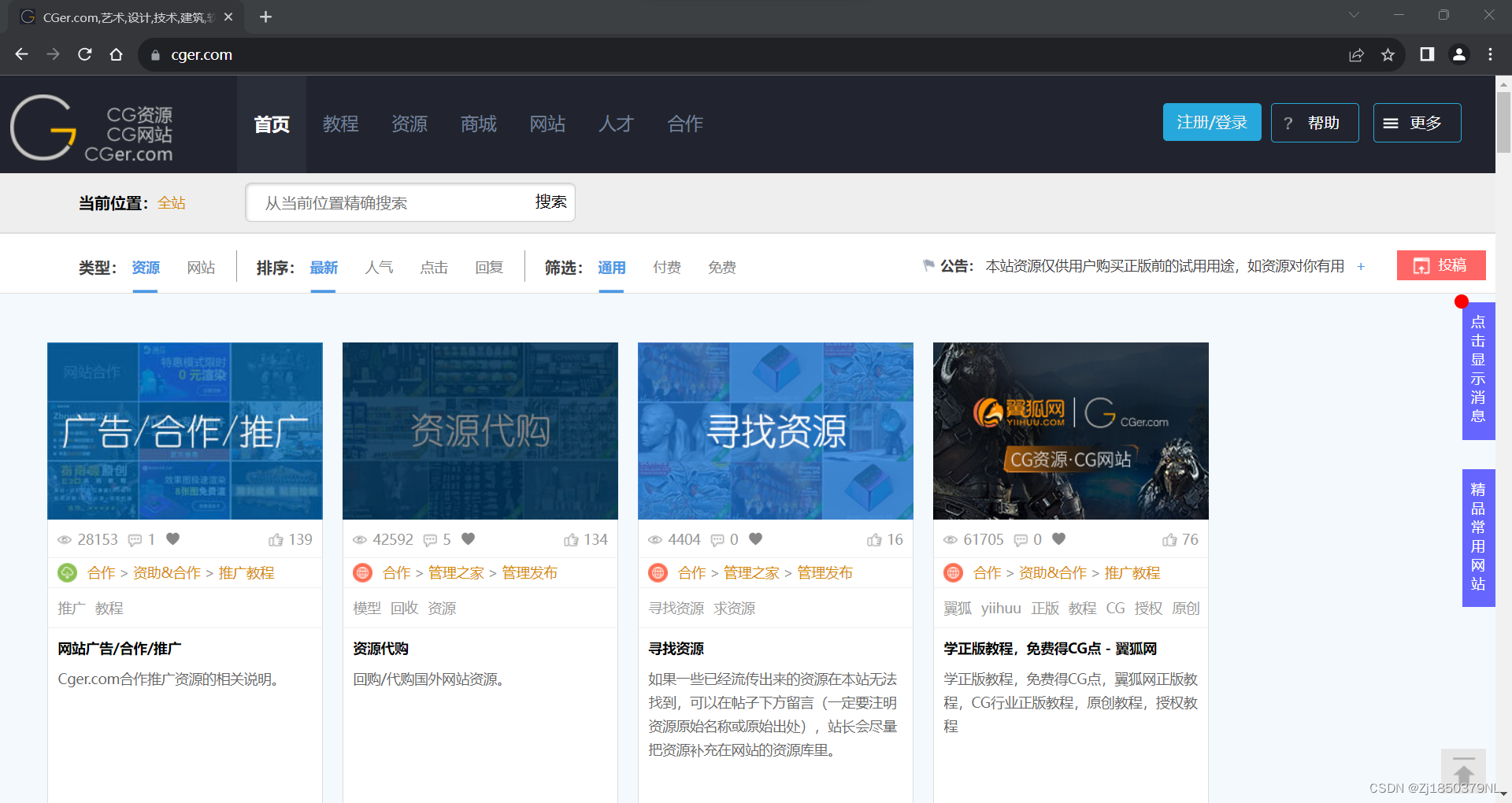Image resolution: width=1512 pixels, height=803 pixels.
Task: Reload the page with refresh icon
Action: 84,54
